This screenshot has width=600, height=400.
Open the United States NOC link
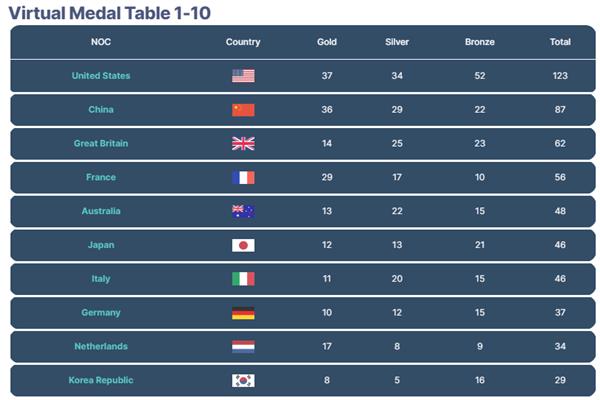(101, 76)
